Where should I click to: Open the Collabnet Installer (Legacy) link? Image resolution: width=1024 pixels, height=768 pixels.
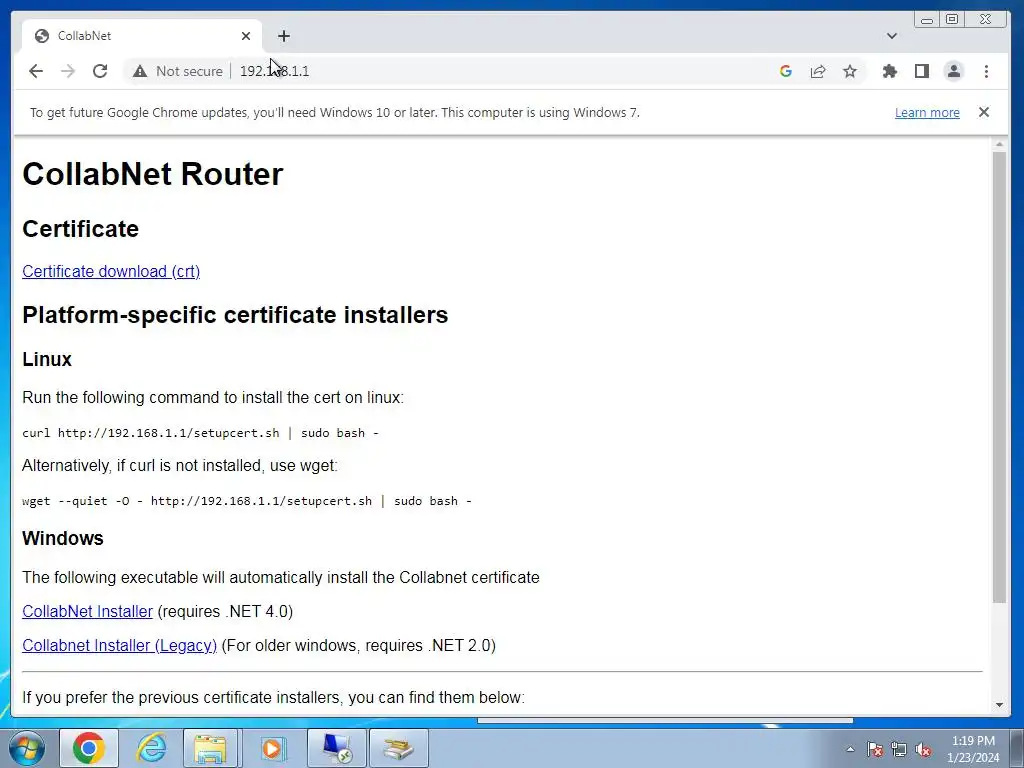[120, 645]
